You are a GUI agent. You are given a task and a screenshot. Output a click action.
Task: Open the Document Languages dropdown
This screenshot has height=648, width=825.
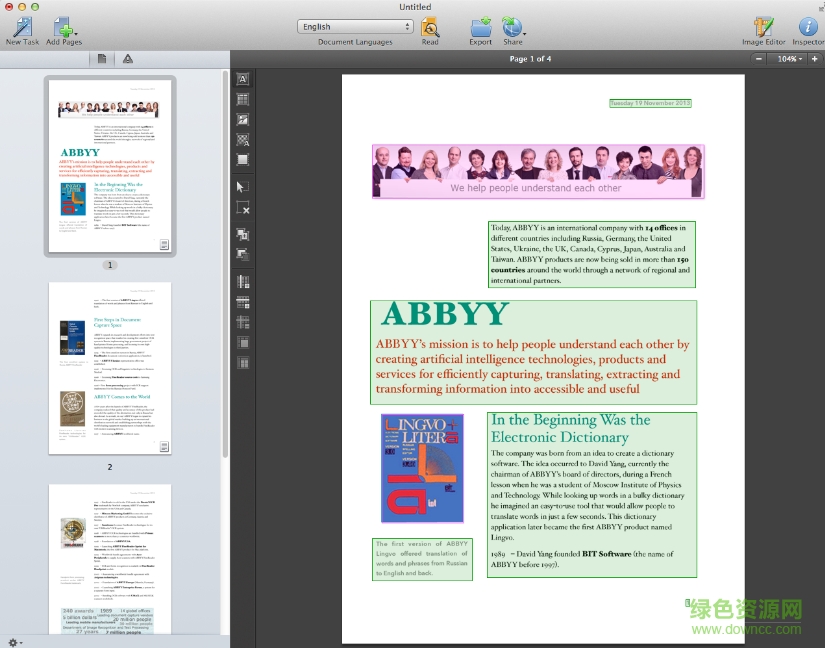(355, 26)
